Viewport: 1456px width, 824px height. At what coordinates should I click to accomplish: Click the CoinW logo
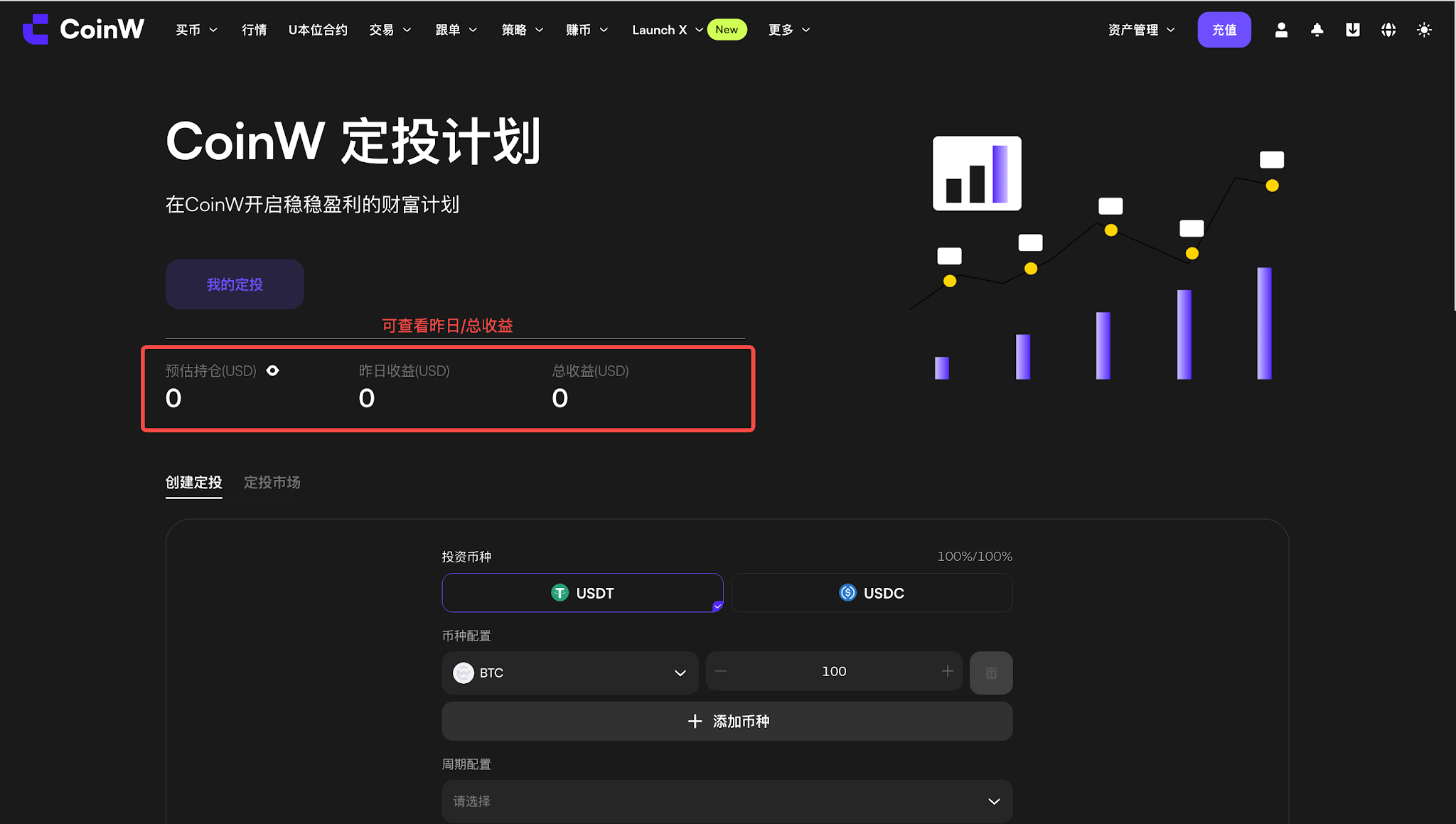[x=83, y=29]
